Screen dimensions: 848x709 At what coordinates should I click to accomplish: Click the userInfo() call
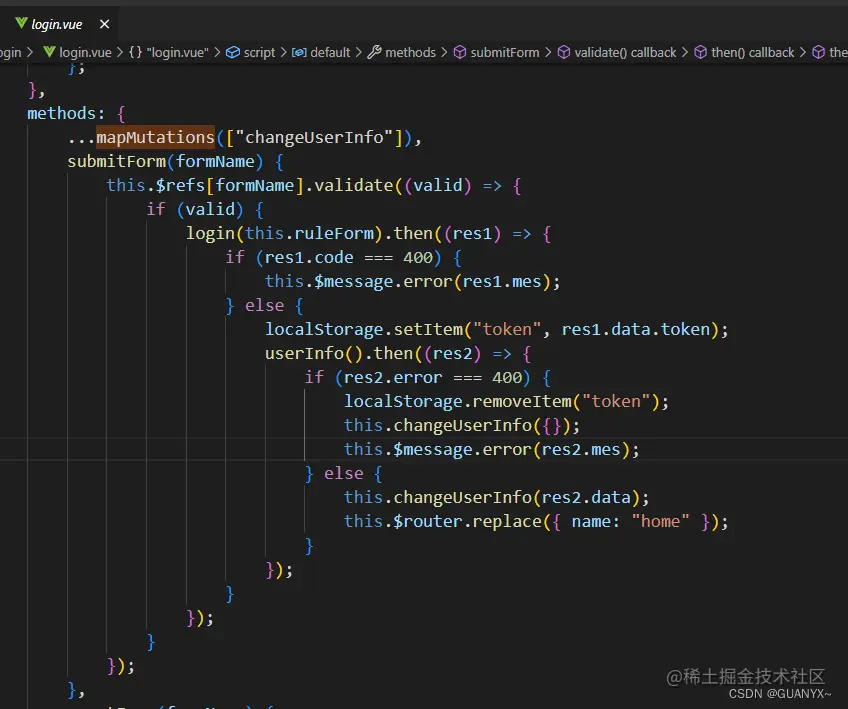[x=314, y=354]
